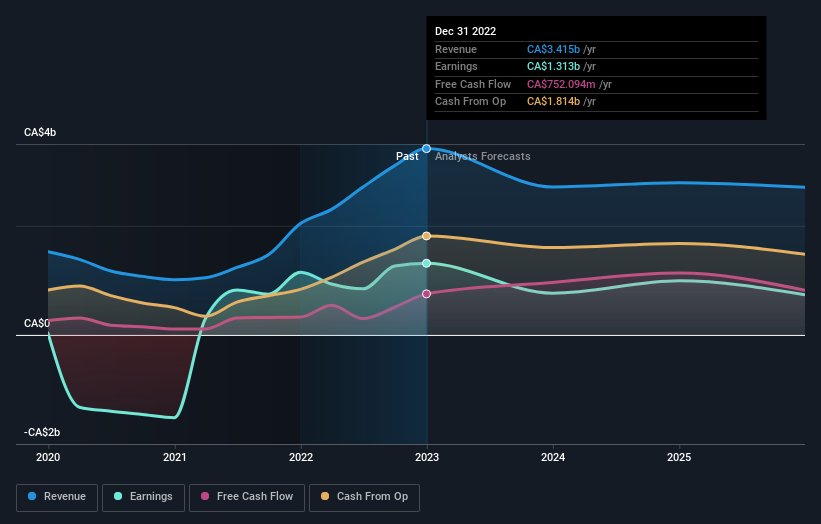Click the 2021 x-axis label
The image size is (821, 524).
[174, 457]
